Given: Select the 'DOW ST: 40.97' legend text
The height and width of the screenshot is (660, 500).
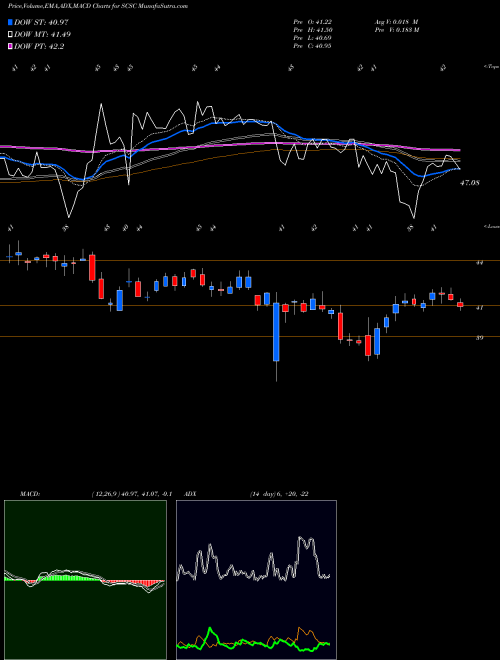Looking at the screenshot, I should click(41, 22).
